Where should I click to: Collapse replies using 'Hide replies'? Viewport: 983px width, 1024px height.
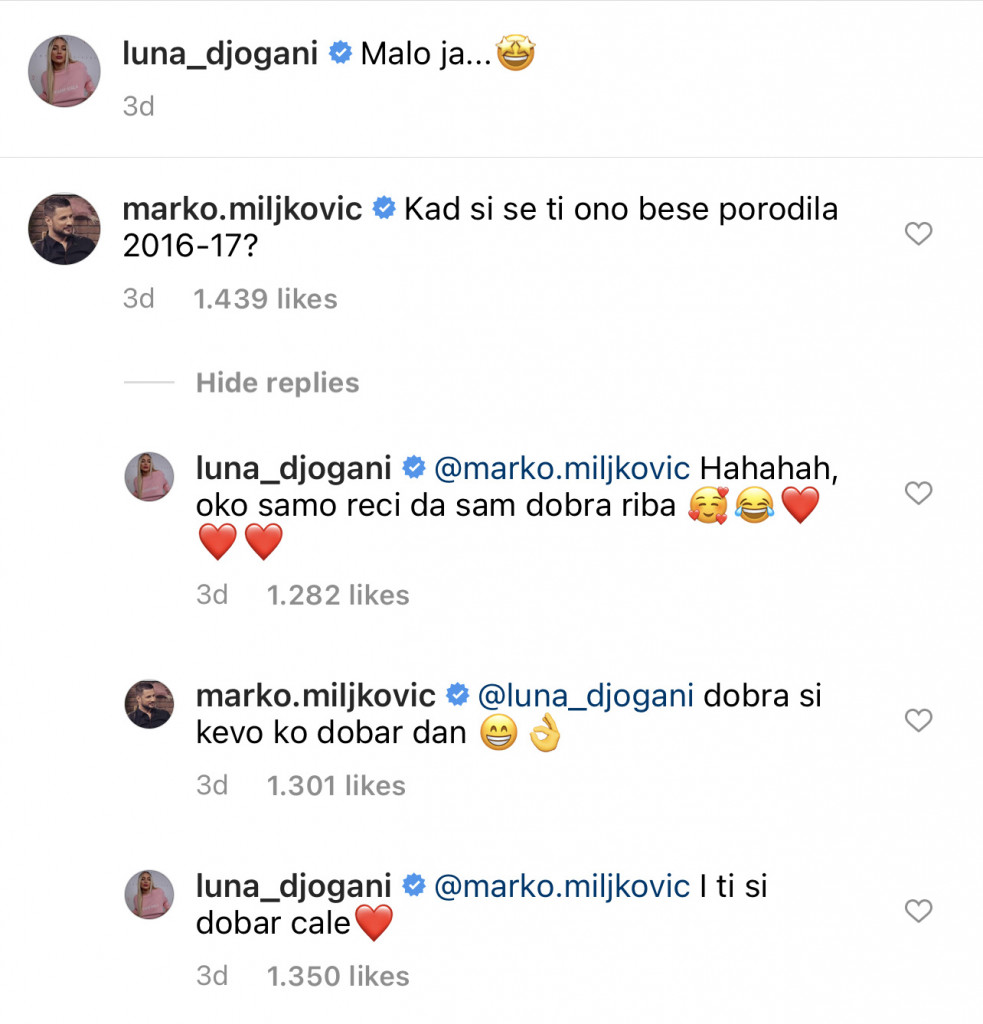(x=277, y=382)
